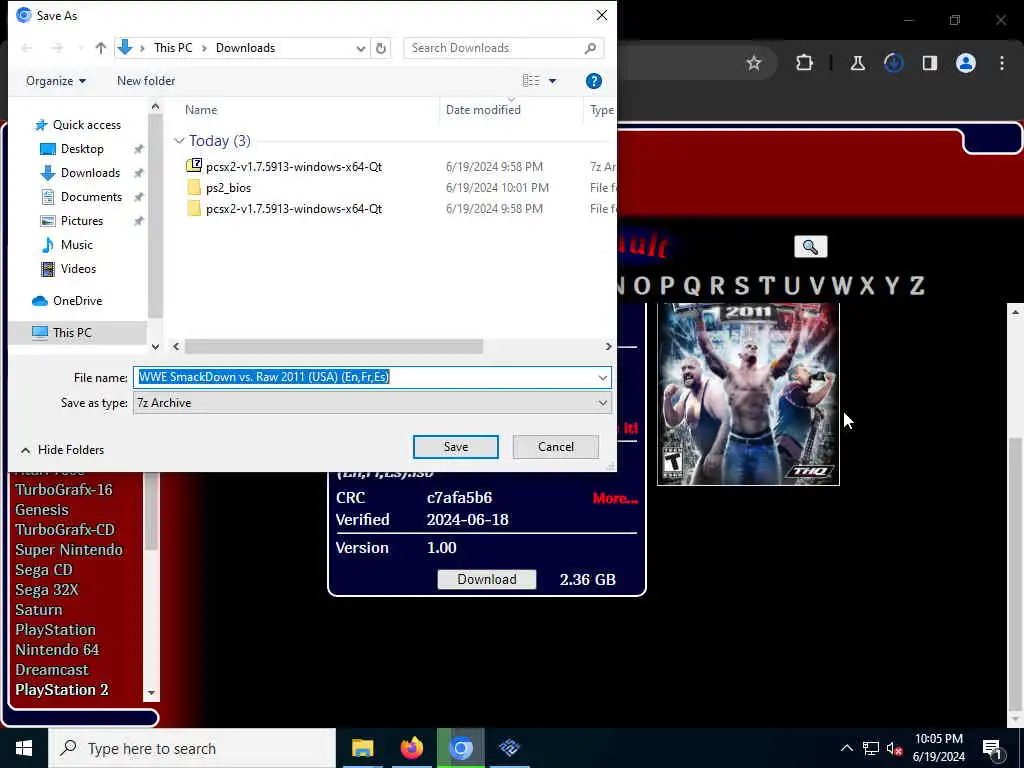The image size is (1024, 768).
Task: Toggle Chrome side panel icon
Action: (x=930, y=63)
